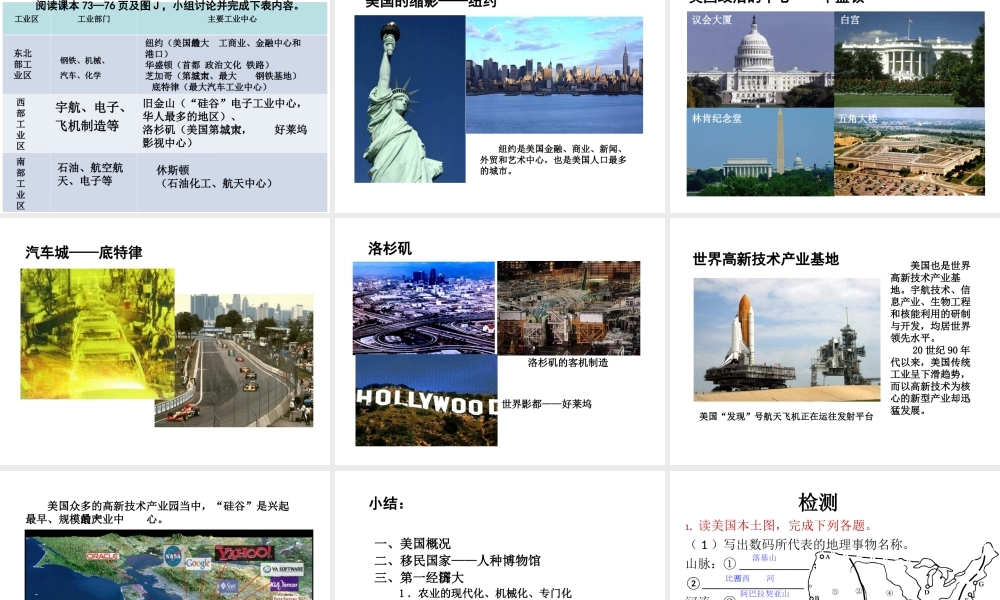Click the title 世界高新技术产业基地

(766, 259)
